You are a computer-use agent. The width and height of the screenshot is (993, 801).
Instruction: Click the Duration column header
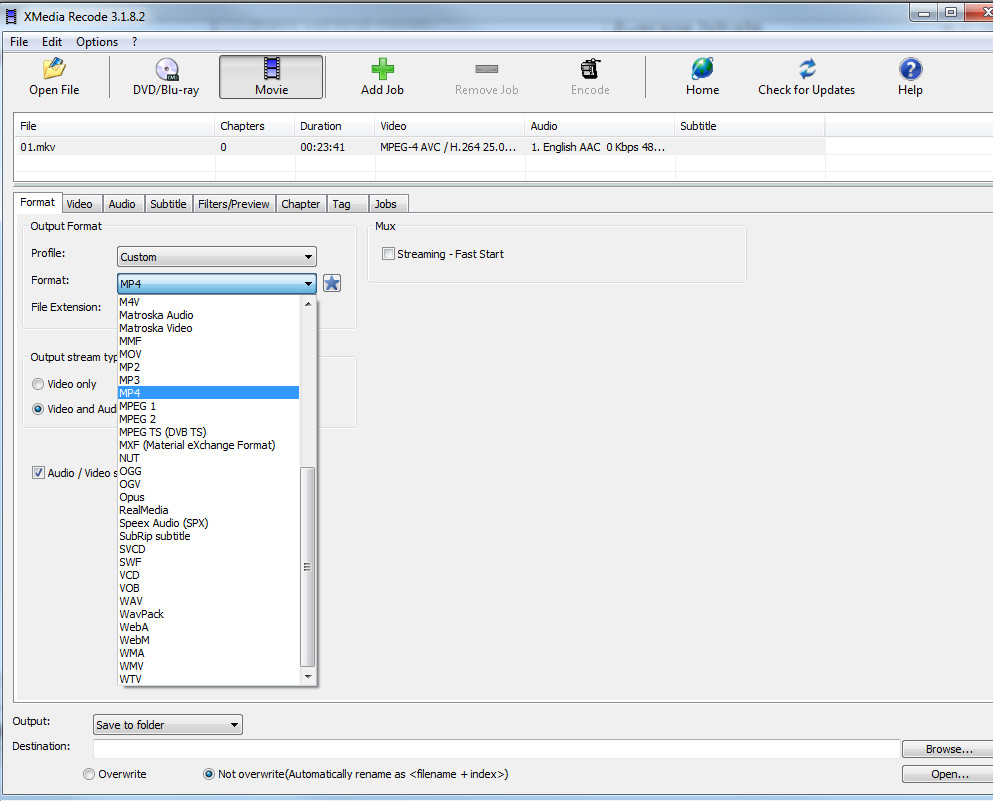click(334, 126)
